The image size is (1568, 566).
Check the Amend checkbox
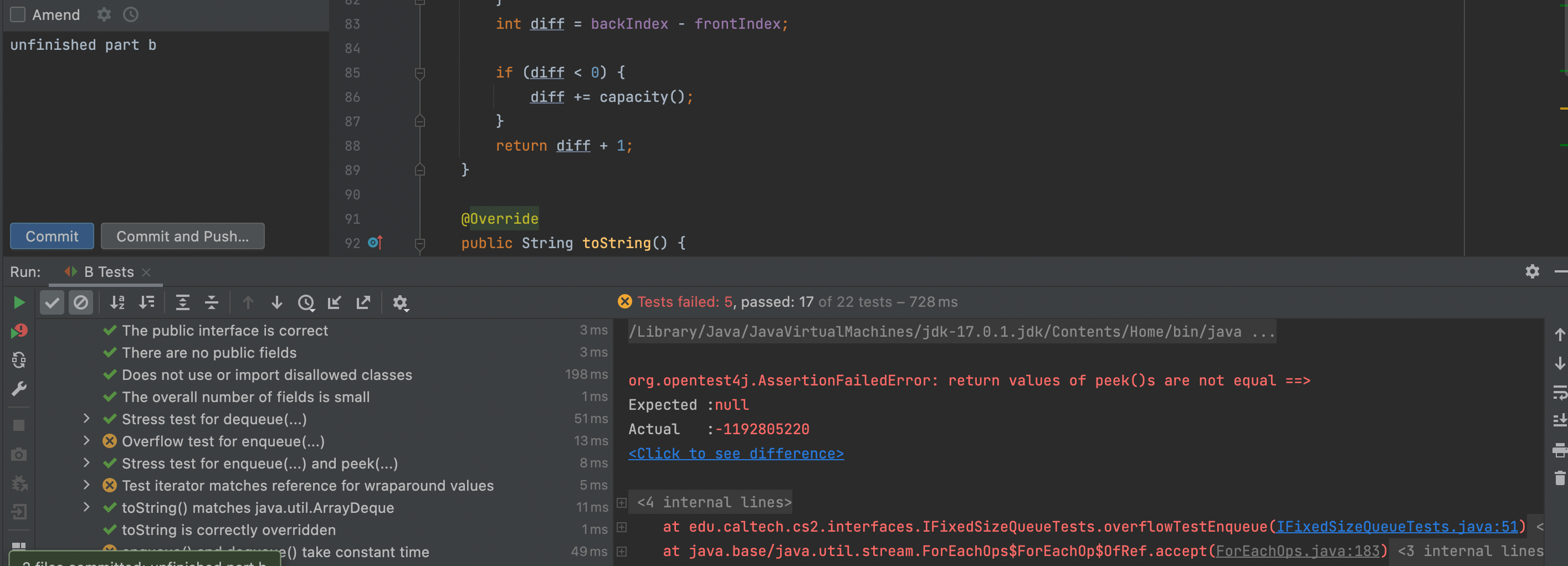[x=18, y=14]
